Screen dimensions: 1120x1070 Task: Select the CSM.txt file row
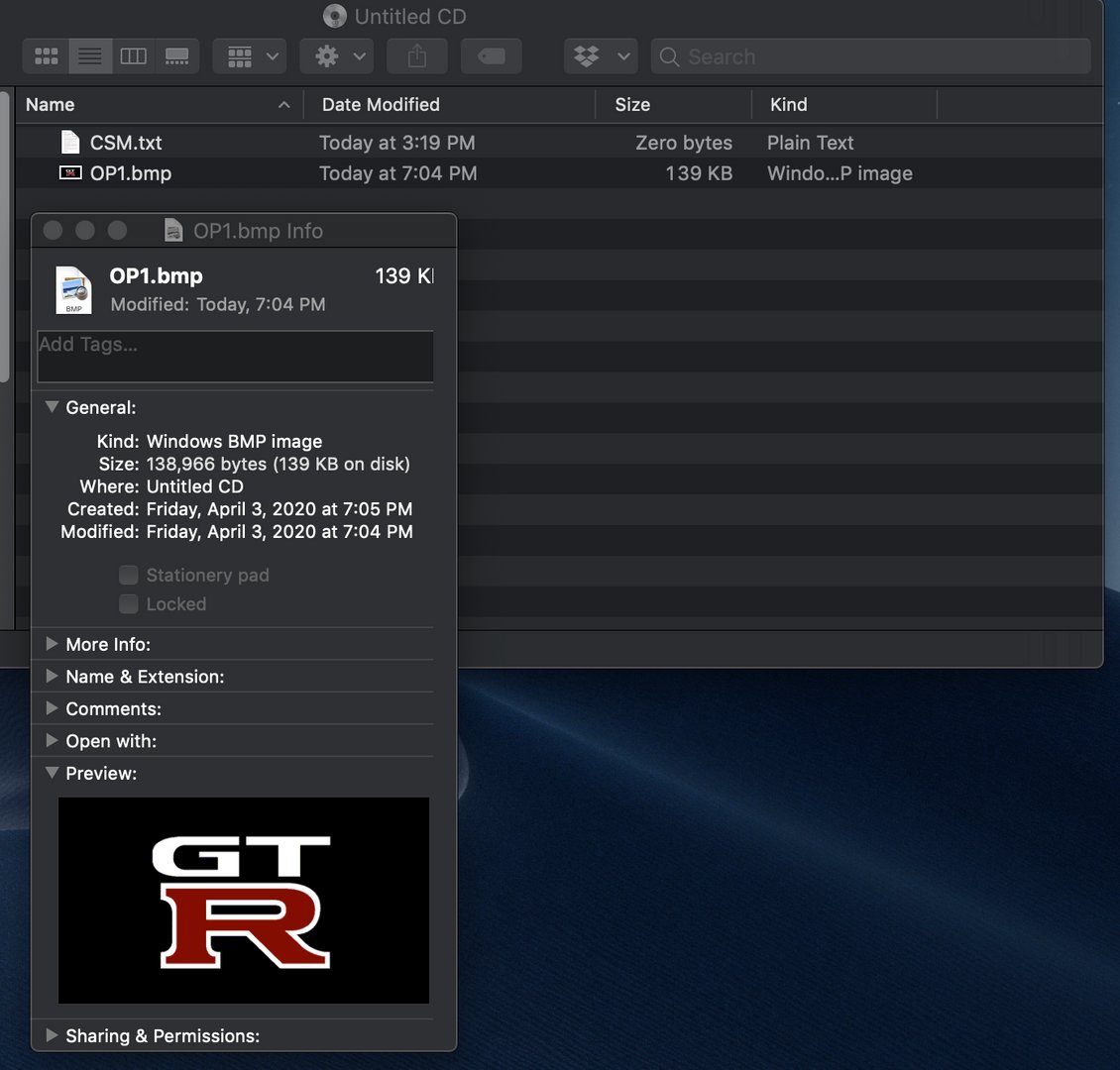pos(559,143)
